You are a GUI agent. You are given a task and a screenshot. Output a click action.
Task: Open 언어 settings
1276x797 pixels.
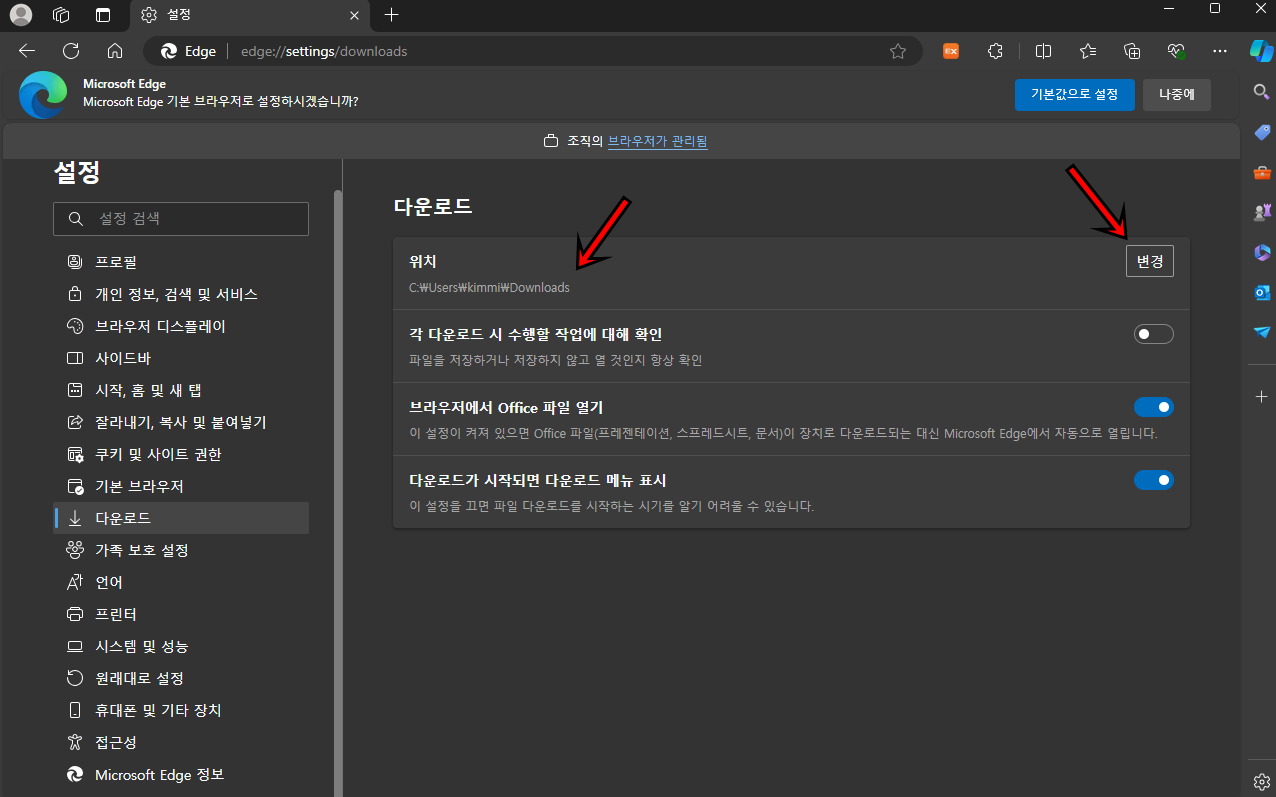tap(181, 582)
